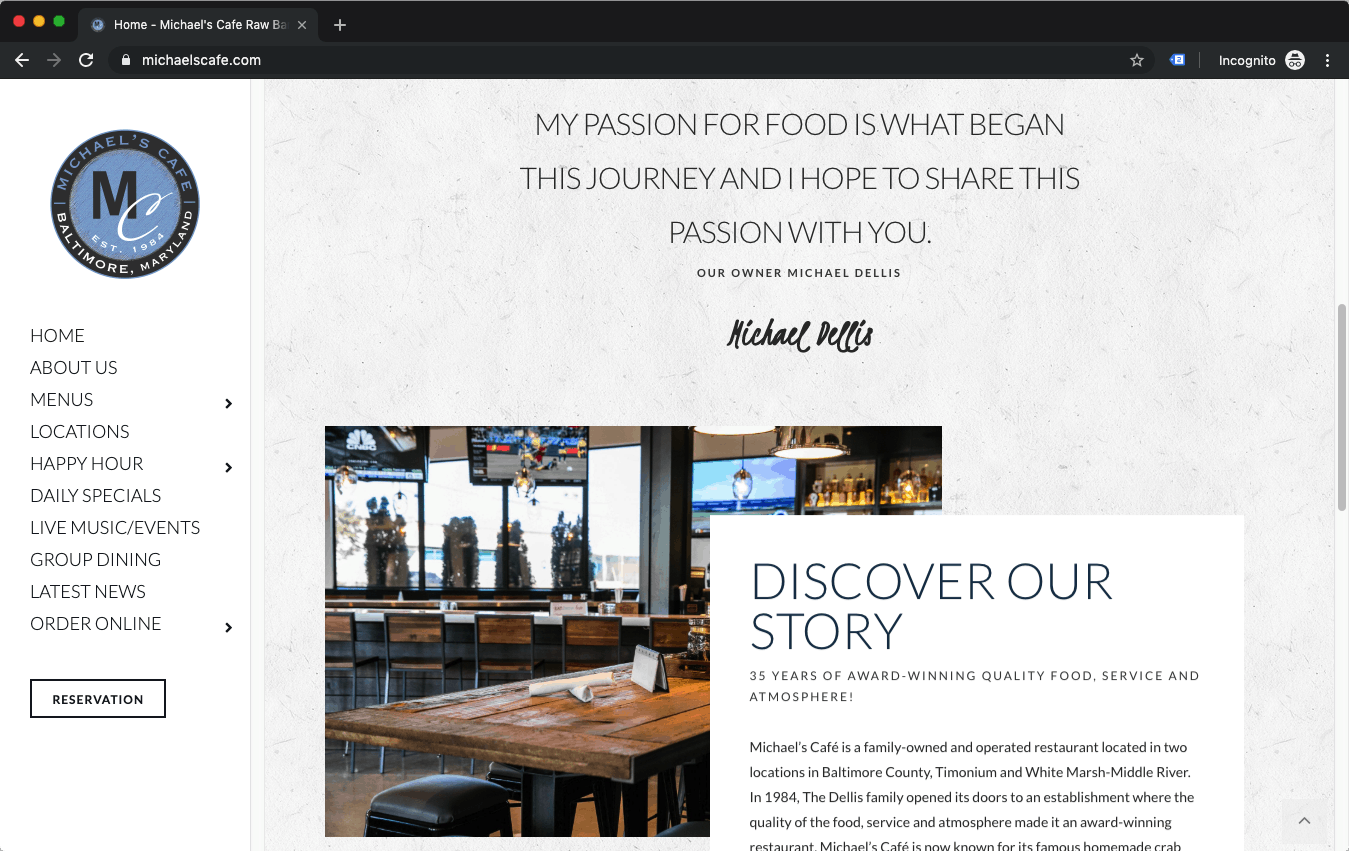Screen dimensions: 1349x851
Task: Click the Reservation button
Action: point(98,699)
